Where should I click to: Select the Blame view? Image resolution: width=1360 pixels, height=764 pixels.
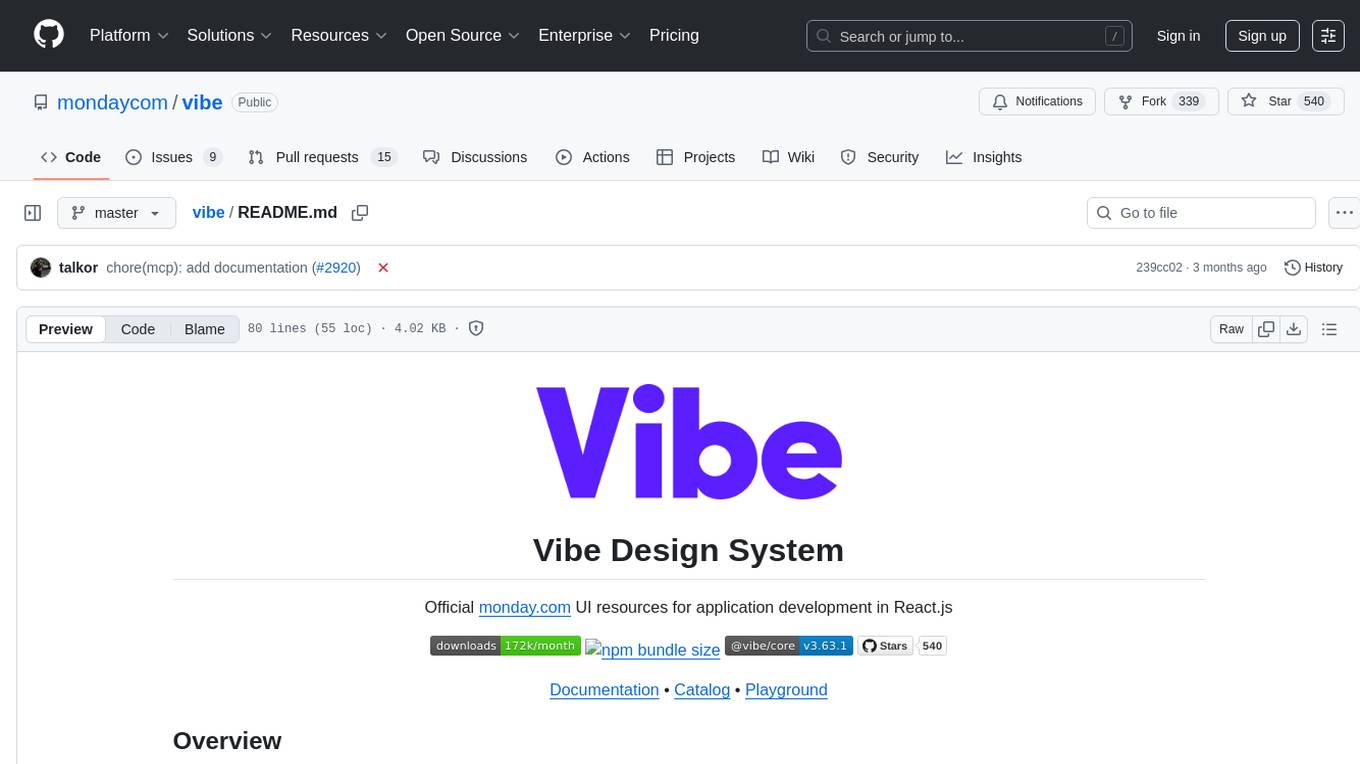[x=204, y=329]
